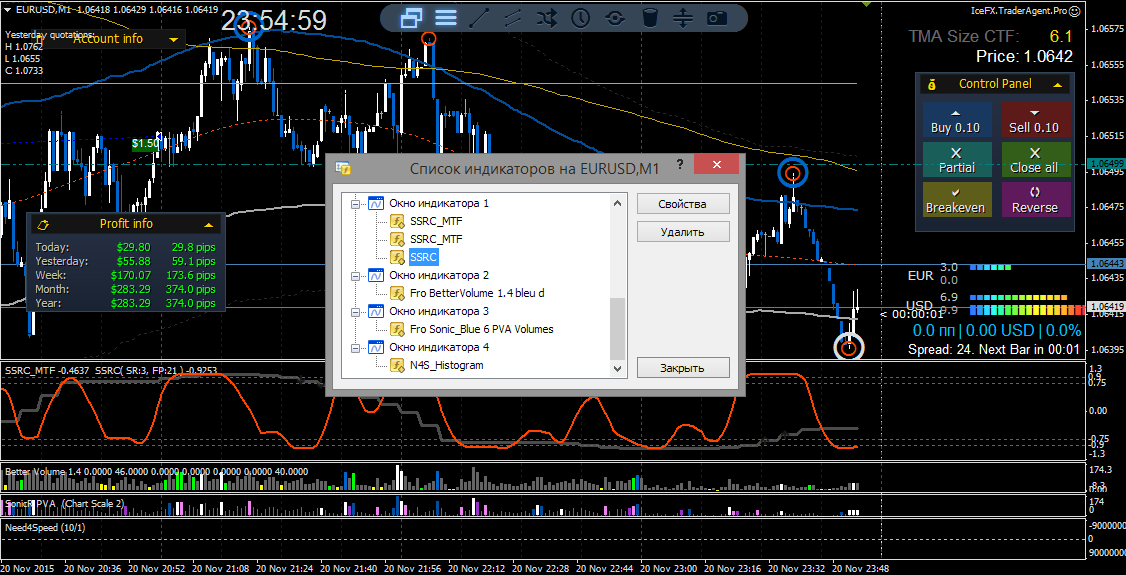This screenshot has width=1126, height=575.
Task: Collapse the Profit info panel arrow
Action: tap(208, 225)
